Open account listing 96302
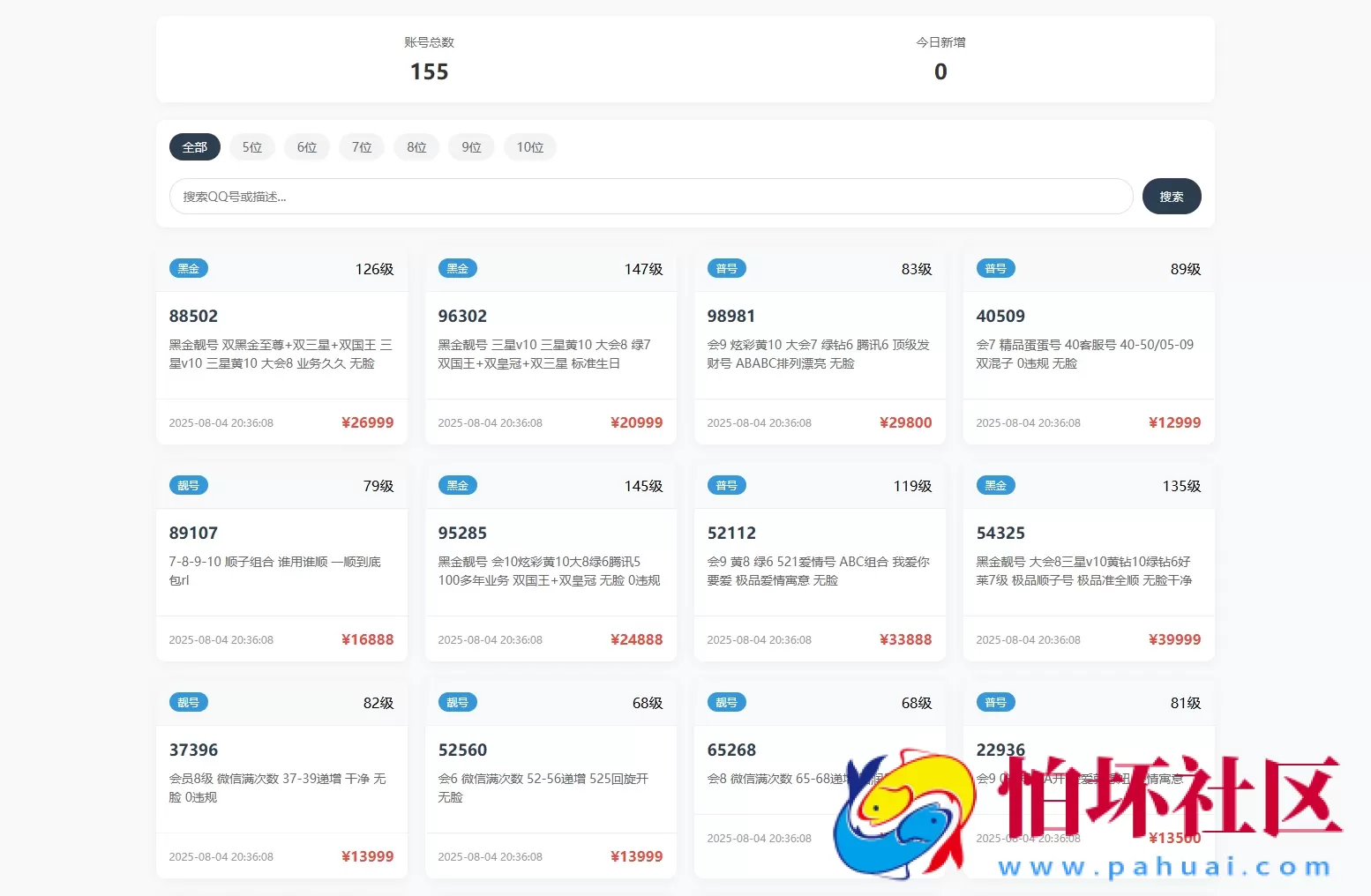 point(462,316)
